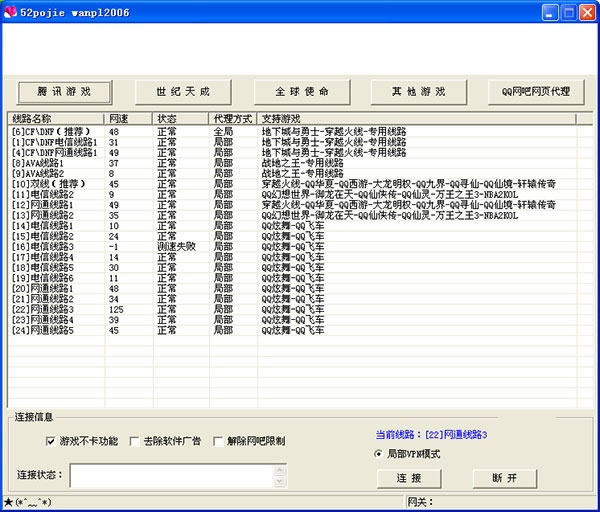Click the 连接状态 box scroll down arrow
Screen dimensions: 600x512
280,481
